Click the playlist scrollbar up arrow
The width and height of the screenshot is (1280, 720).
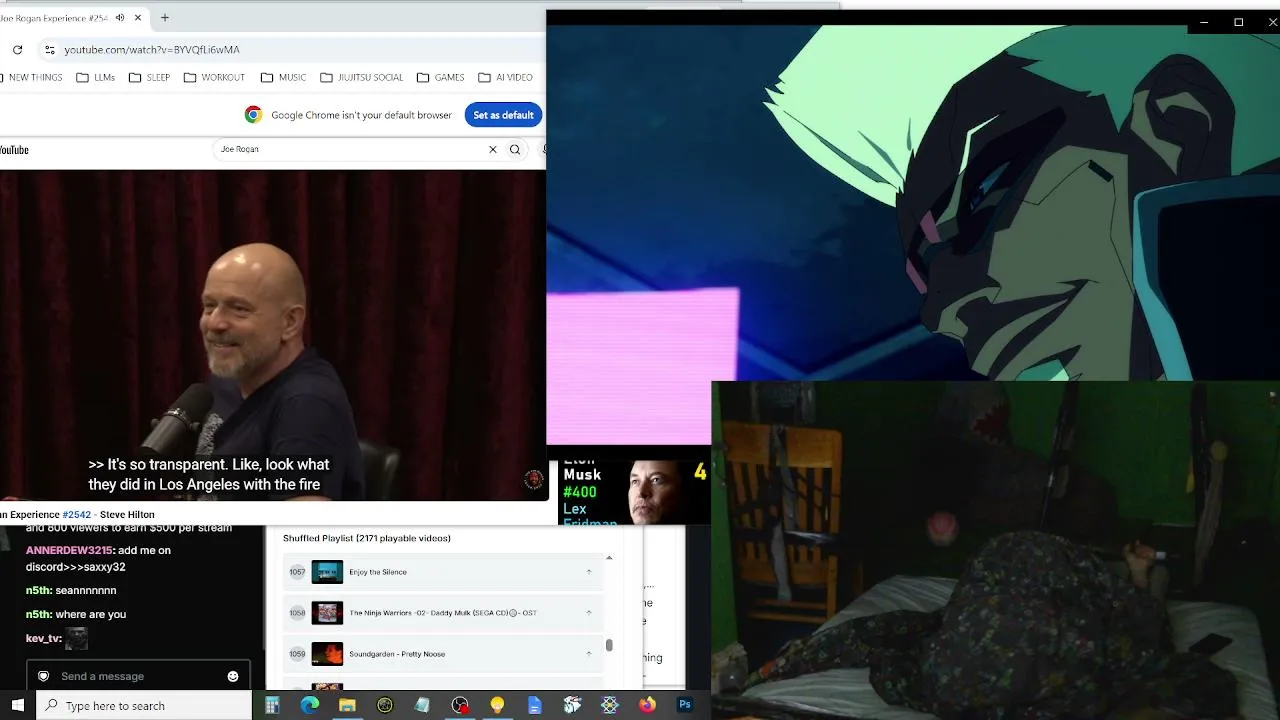tap(609, 558)
